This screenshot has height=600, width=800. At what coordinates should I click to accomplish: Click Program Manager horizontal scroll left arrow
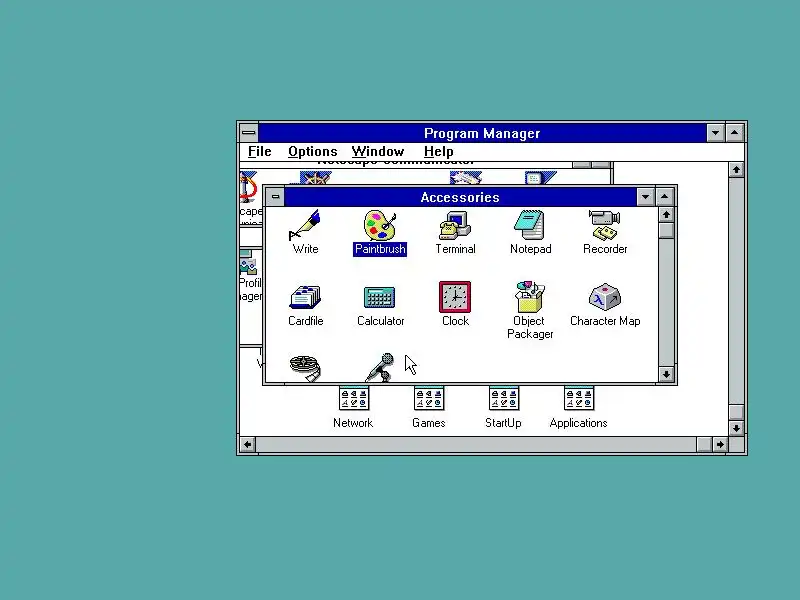click(x=247, y=444)
